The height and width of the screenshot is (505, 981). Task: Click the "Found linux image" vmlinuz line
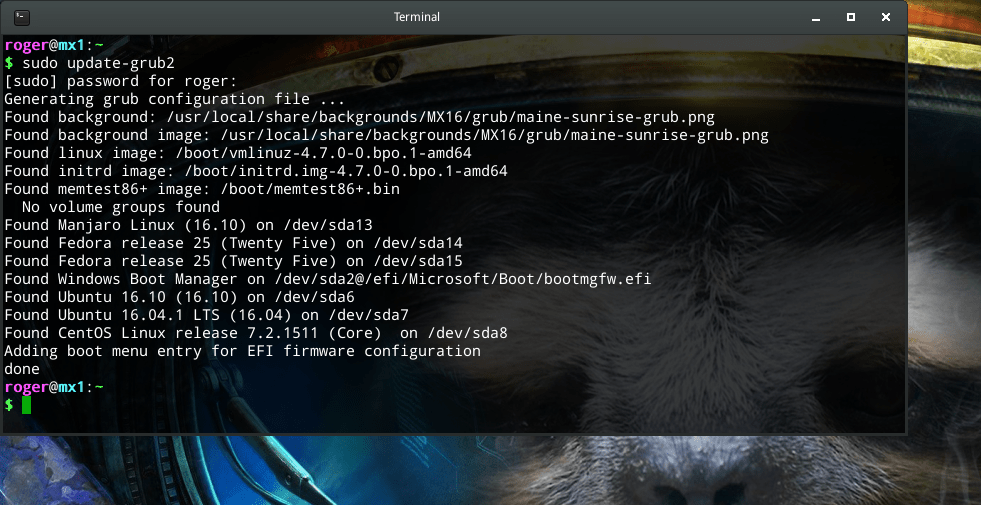(238, 153)
